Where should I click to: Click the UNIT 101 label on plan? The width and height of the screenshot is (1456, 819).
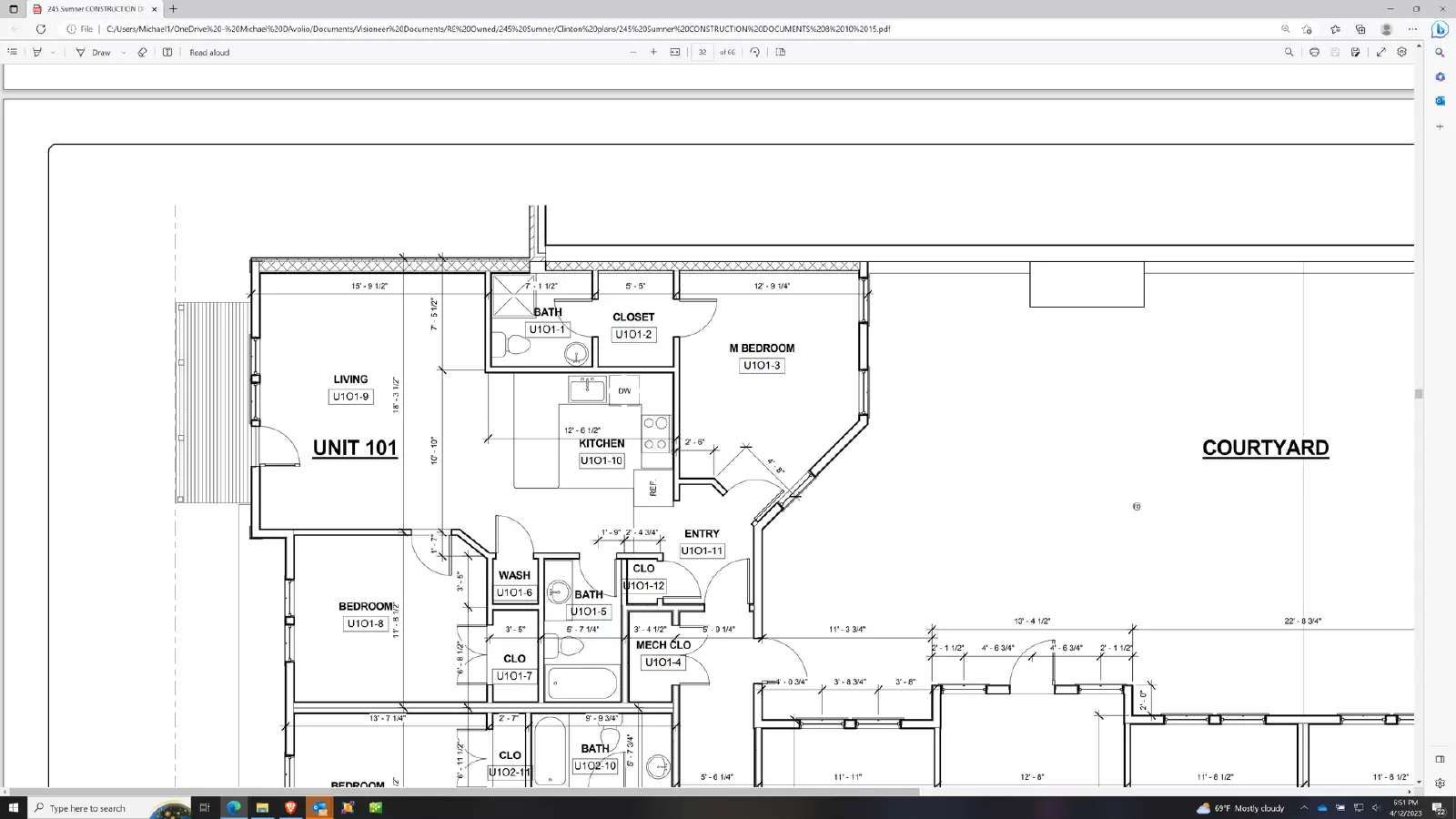click(x=355, y=448)
